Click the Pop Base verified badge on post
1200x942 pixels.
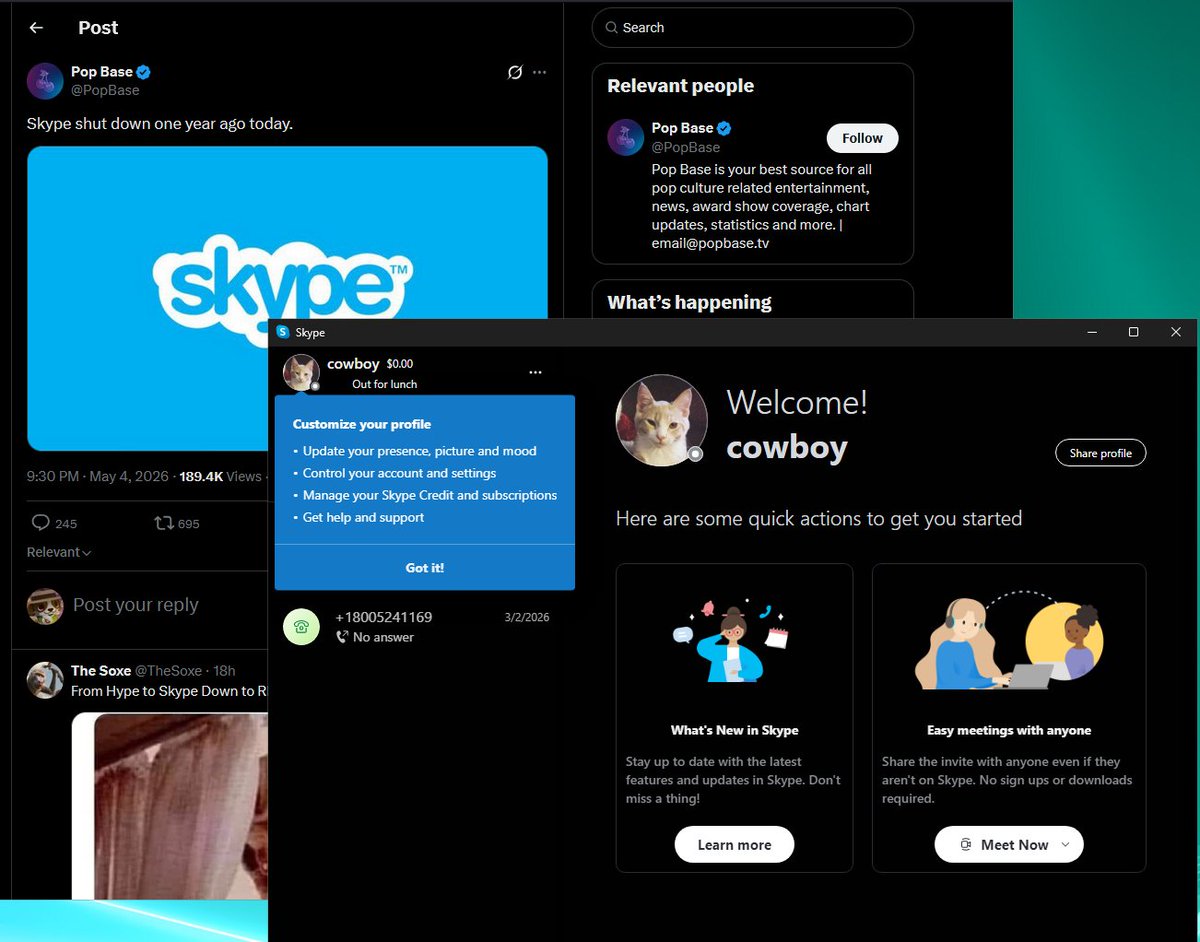144,72
